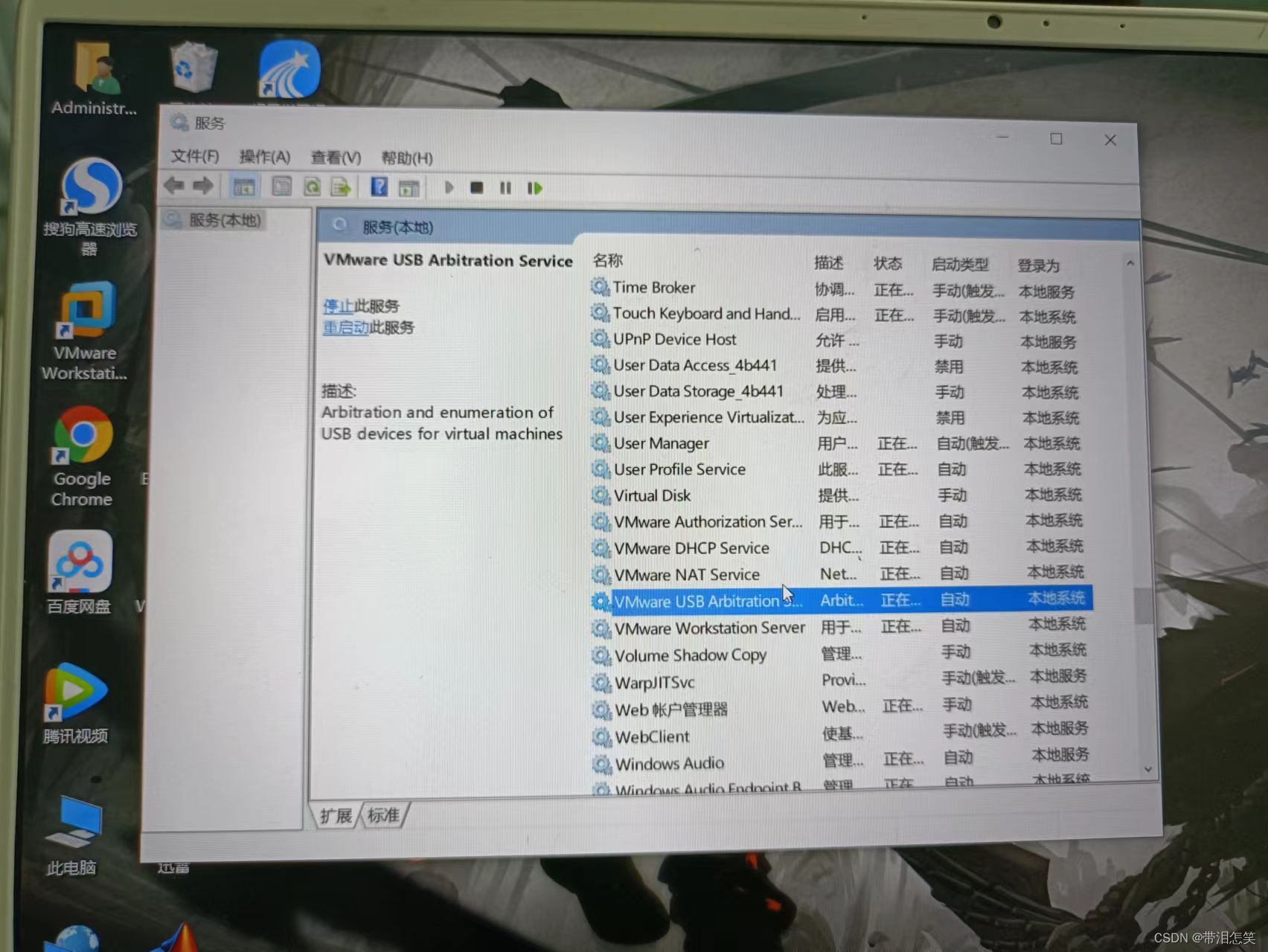Open the 操作(A) menu
The height and width of the screenshot is (952, 1268).
[x=265, y=157]
